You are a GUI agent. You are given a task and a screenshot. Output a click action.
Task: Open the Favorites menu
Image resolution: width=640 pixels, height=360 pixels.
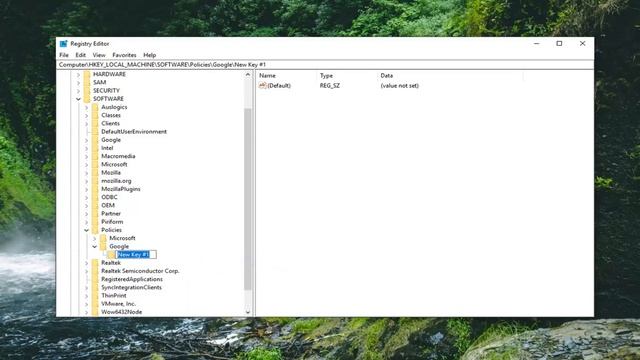click(x=124, y=55)
